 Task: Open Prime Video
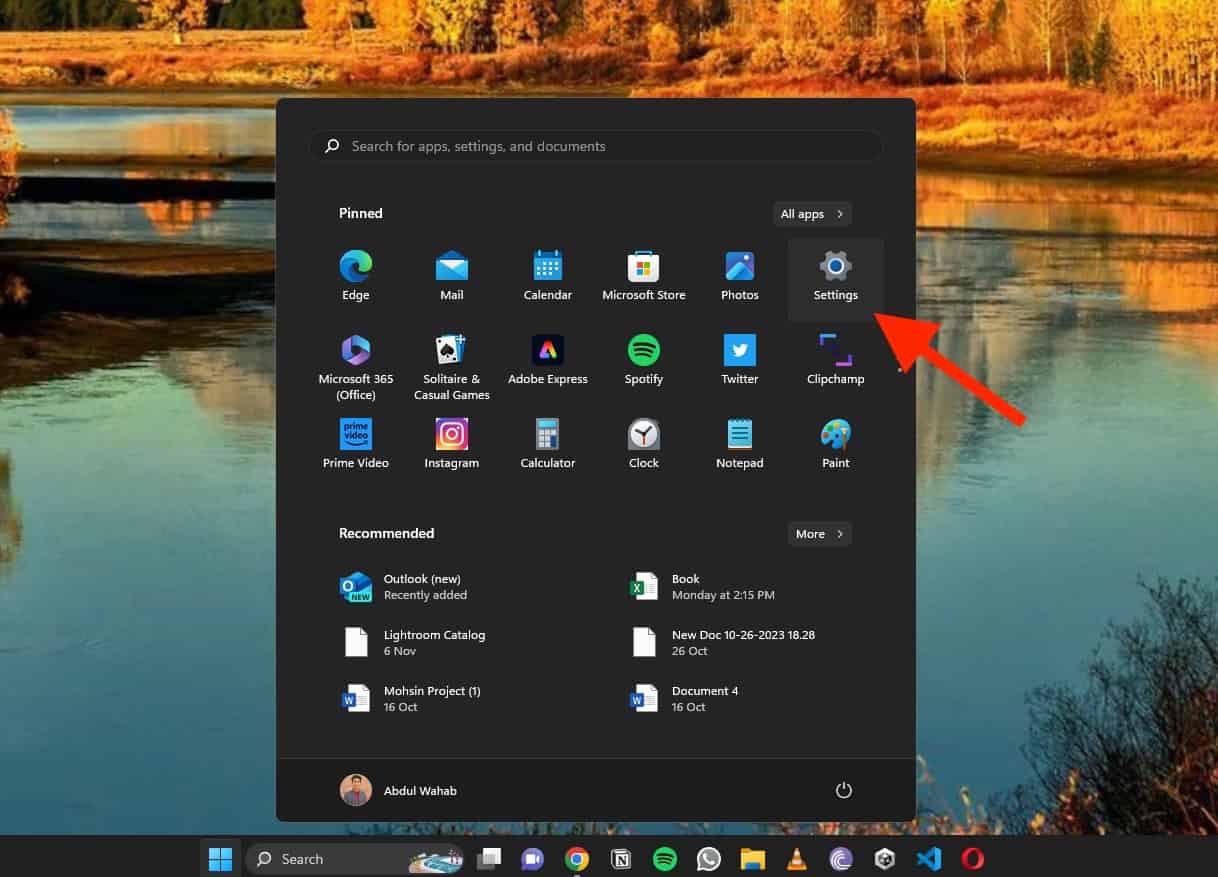[355, 444]
